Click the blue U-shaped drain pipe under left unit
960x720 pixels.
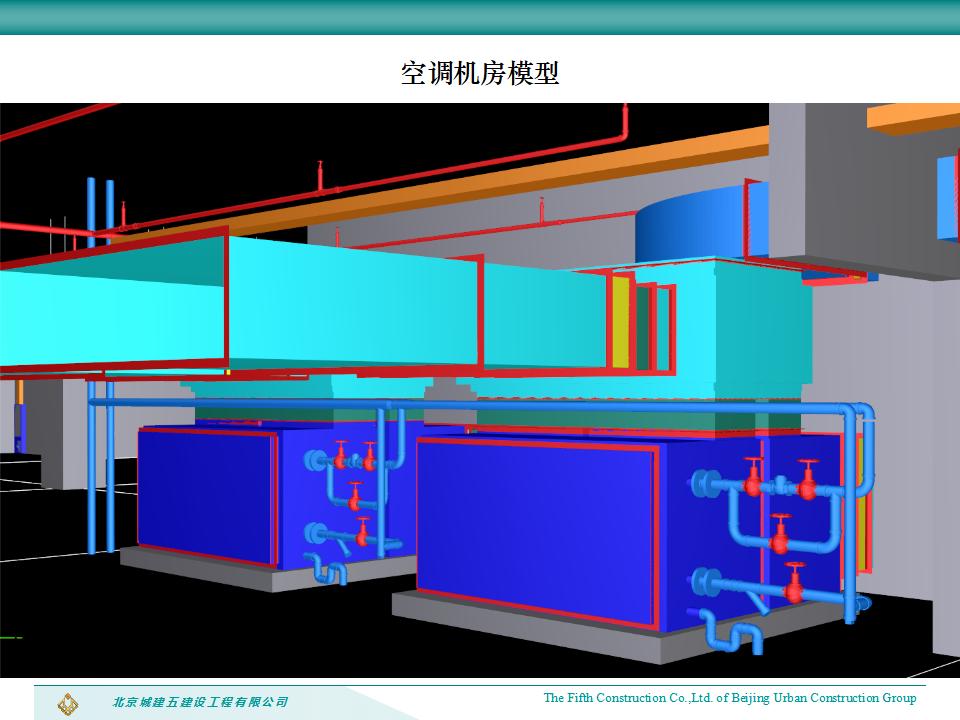(x=328, y=570)
